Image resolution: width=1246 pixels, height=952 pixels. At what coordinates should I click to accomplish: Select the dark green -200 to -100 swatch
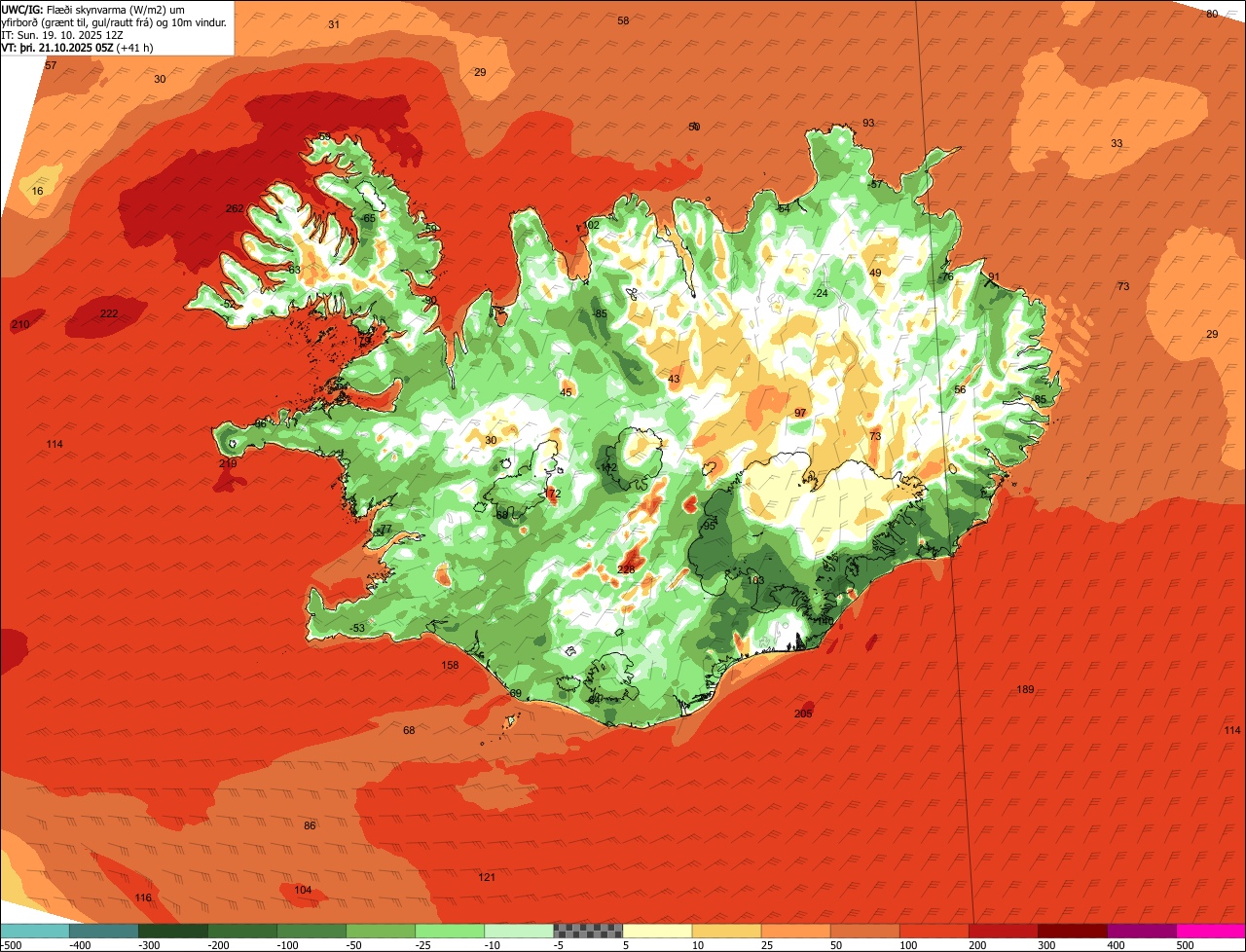[x=242, y=931]
